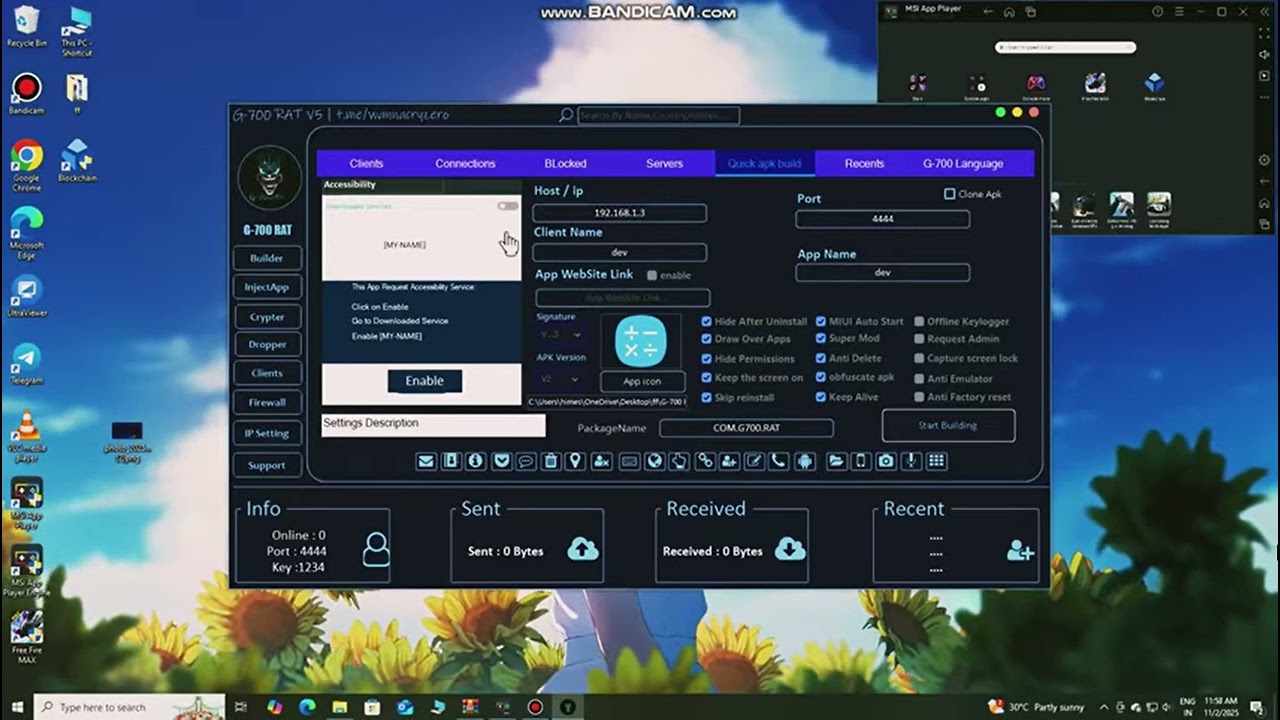Viewport: 1280px width, 720px height.
Task: Flip the Downloaded Services switch in preview
Action: pyautogui.click(x=508, y=206)
